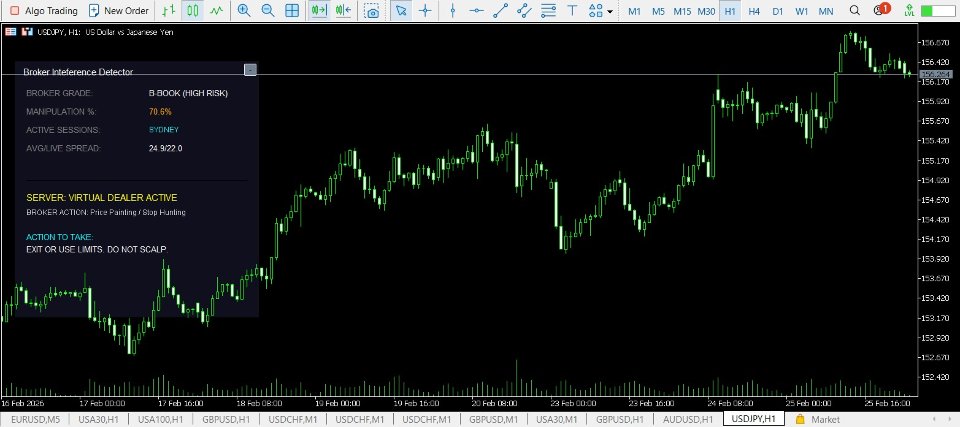This screenshot has width=960, height=427.
Task: Switch timeframe to M1
Action: click(634, 11)
